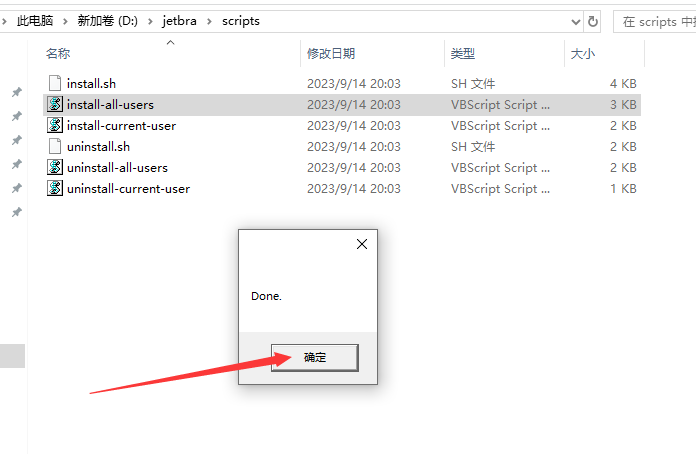696x454 pixels.
Task: Sort files by 类型 column
Action: (463, 54)
